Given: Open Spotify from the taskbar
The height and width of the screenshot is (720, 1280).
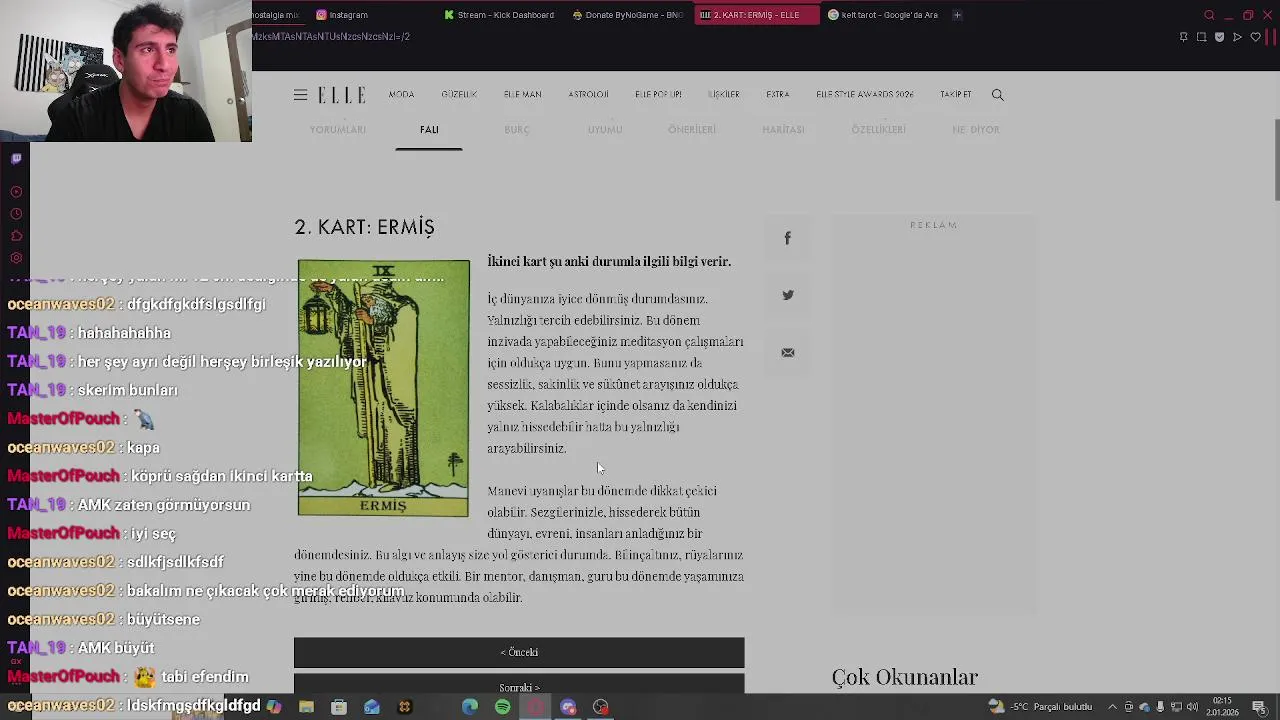Looking at the screenshot, I should coord(503,707).
